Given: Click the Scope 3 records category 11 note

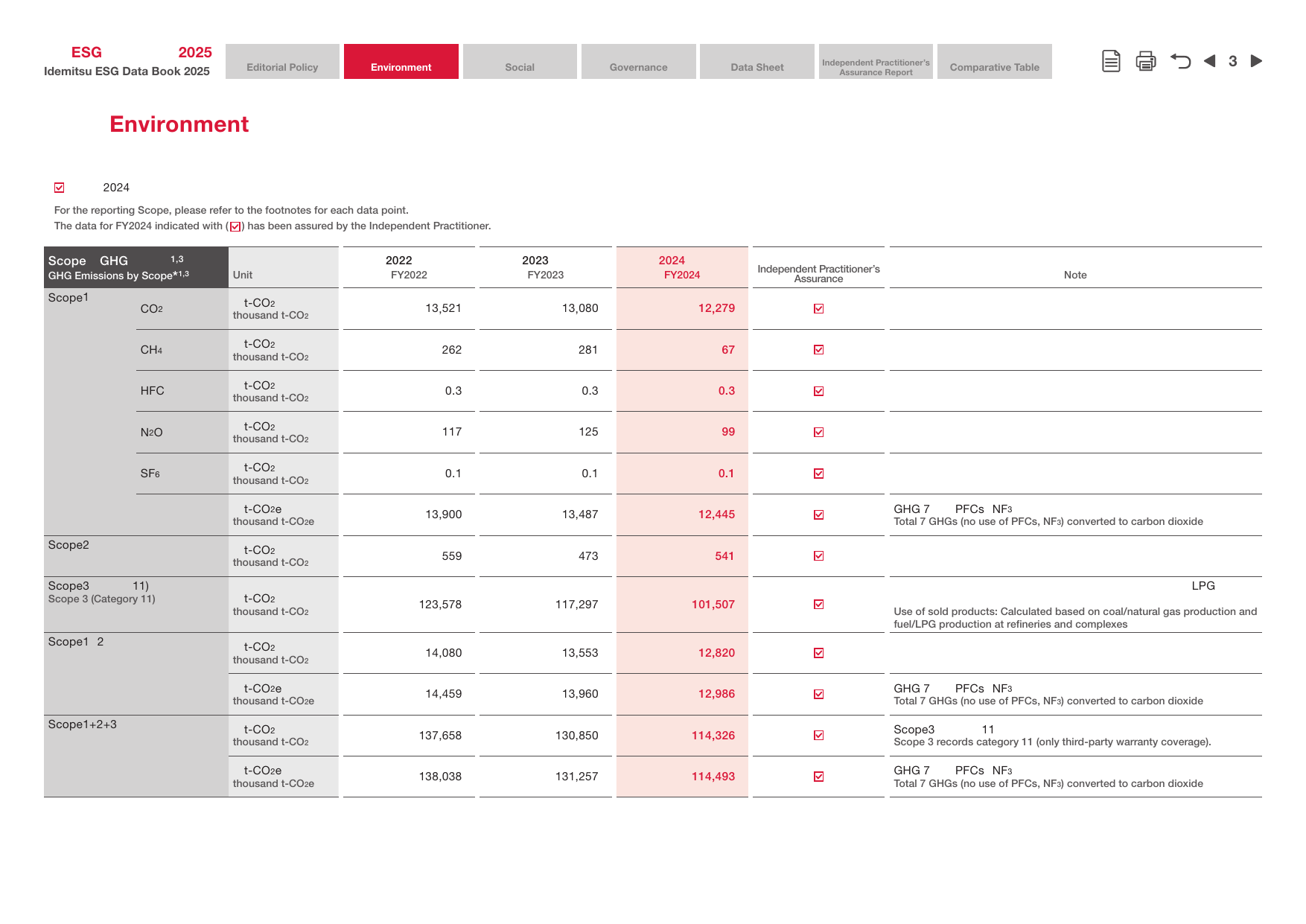Looking at the screenshot, I should 1052,742.
